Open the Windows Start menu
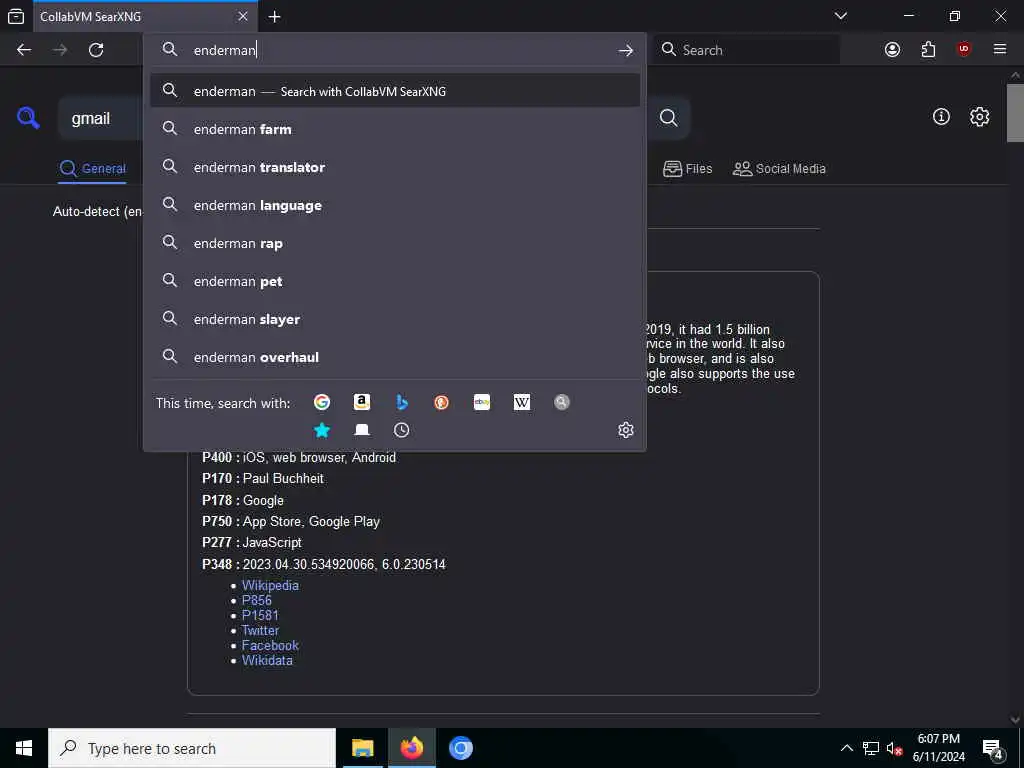 tap(24, 748)
